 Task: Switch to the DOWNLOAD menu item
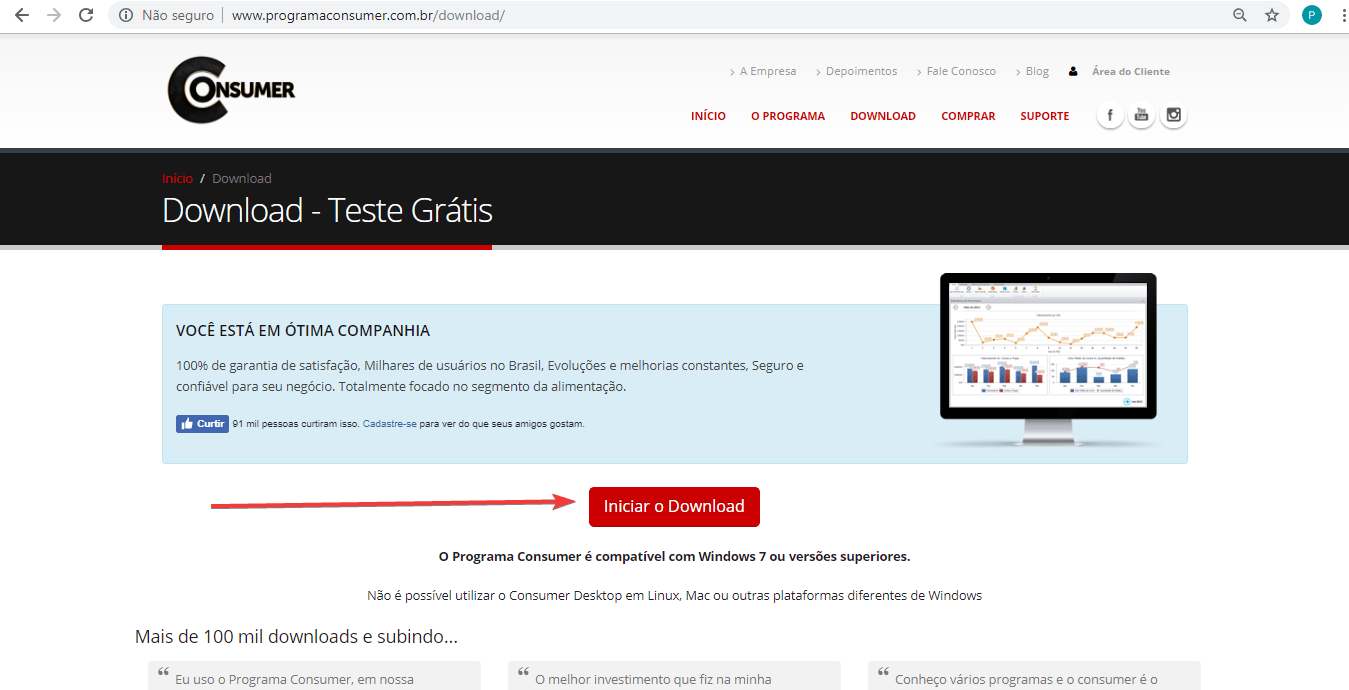pos(883,115)
